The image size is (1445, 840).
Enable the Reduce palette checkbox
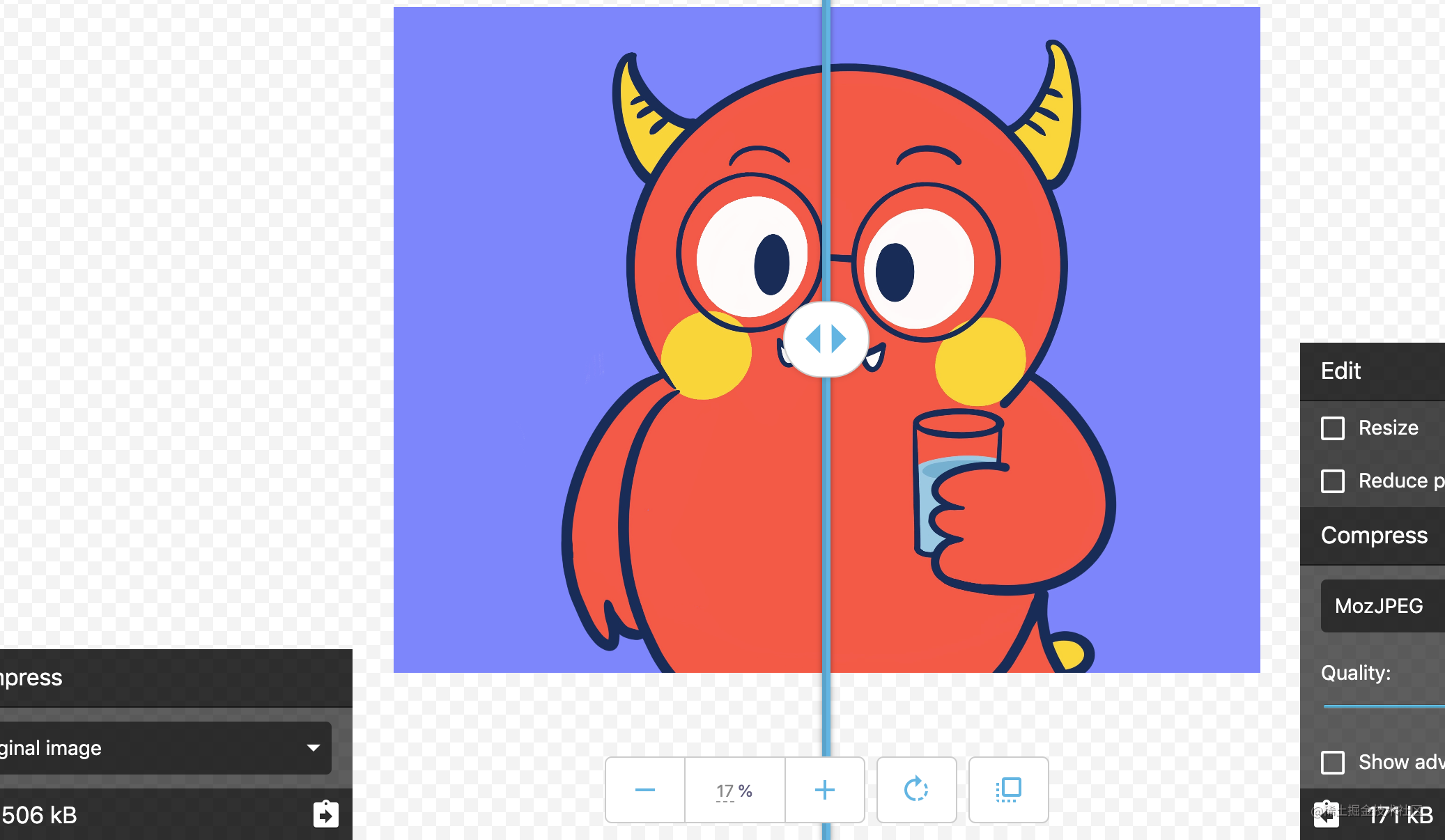pyautogui.click(x=1333, y=481)
